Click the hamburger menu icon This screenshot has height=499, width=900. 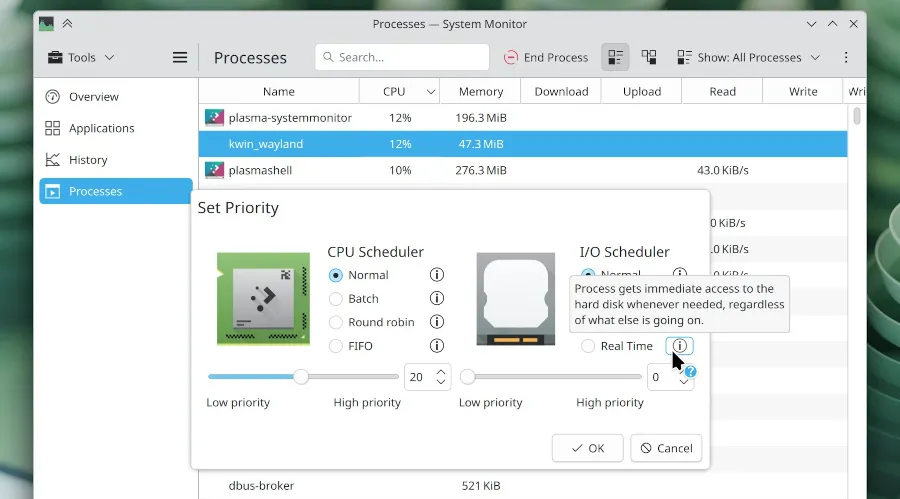pos(180,58)
